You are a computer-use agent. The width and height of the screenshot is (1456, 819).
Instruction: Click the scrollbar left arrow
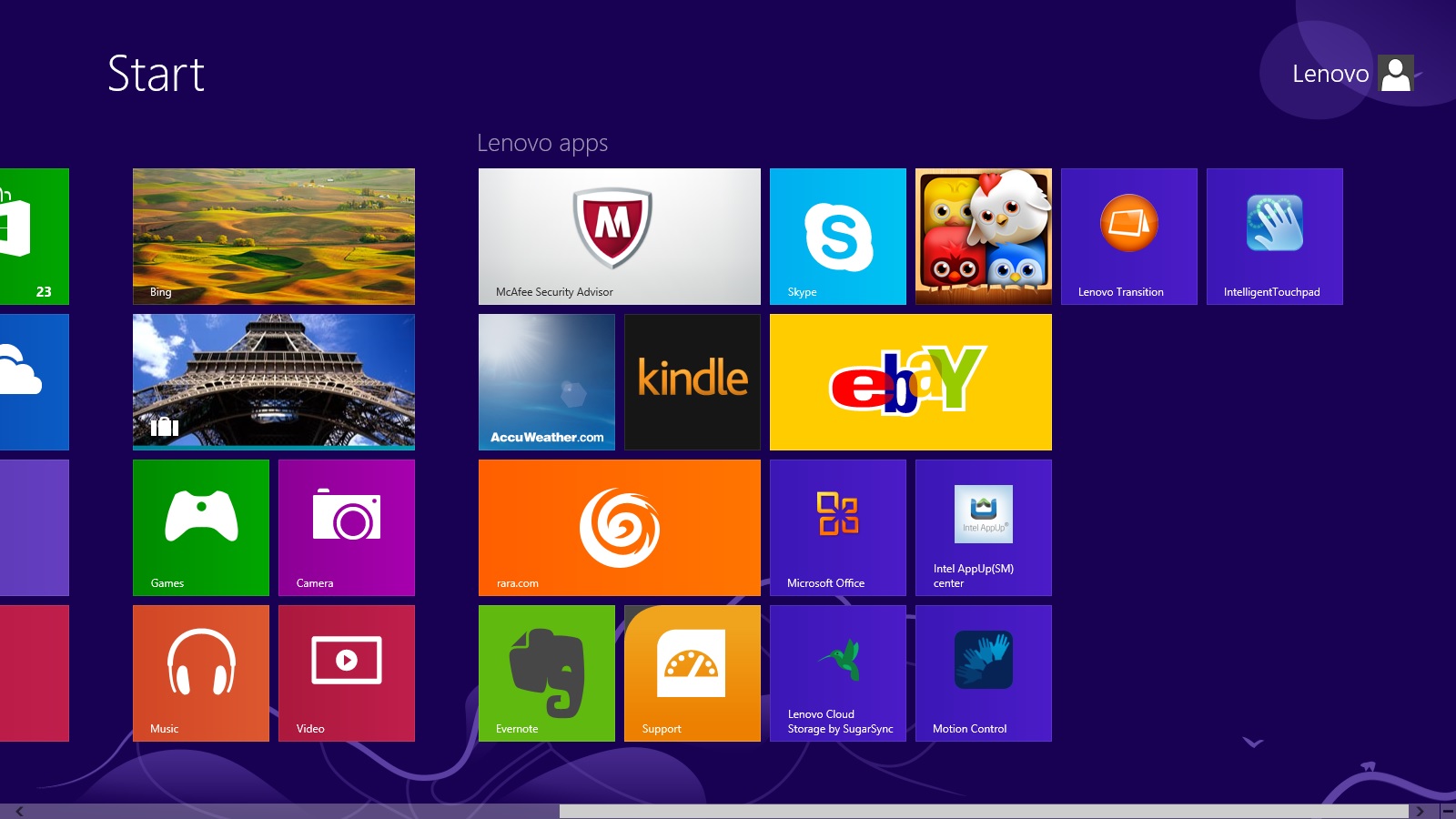click(x=19, y=811)
